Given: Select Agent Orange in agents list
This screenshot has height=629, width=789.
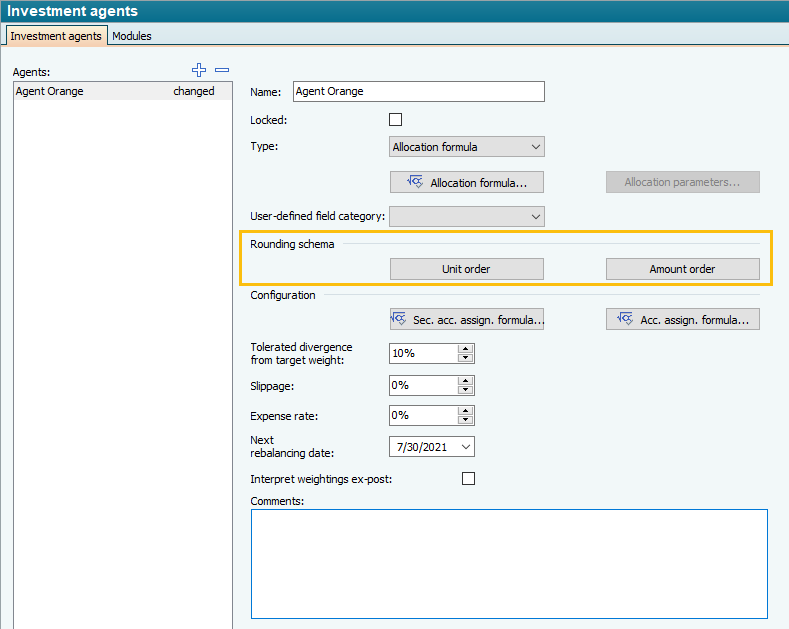Looking at the screenshot, I should click(115, 91).
